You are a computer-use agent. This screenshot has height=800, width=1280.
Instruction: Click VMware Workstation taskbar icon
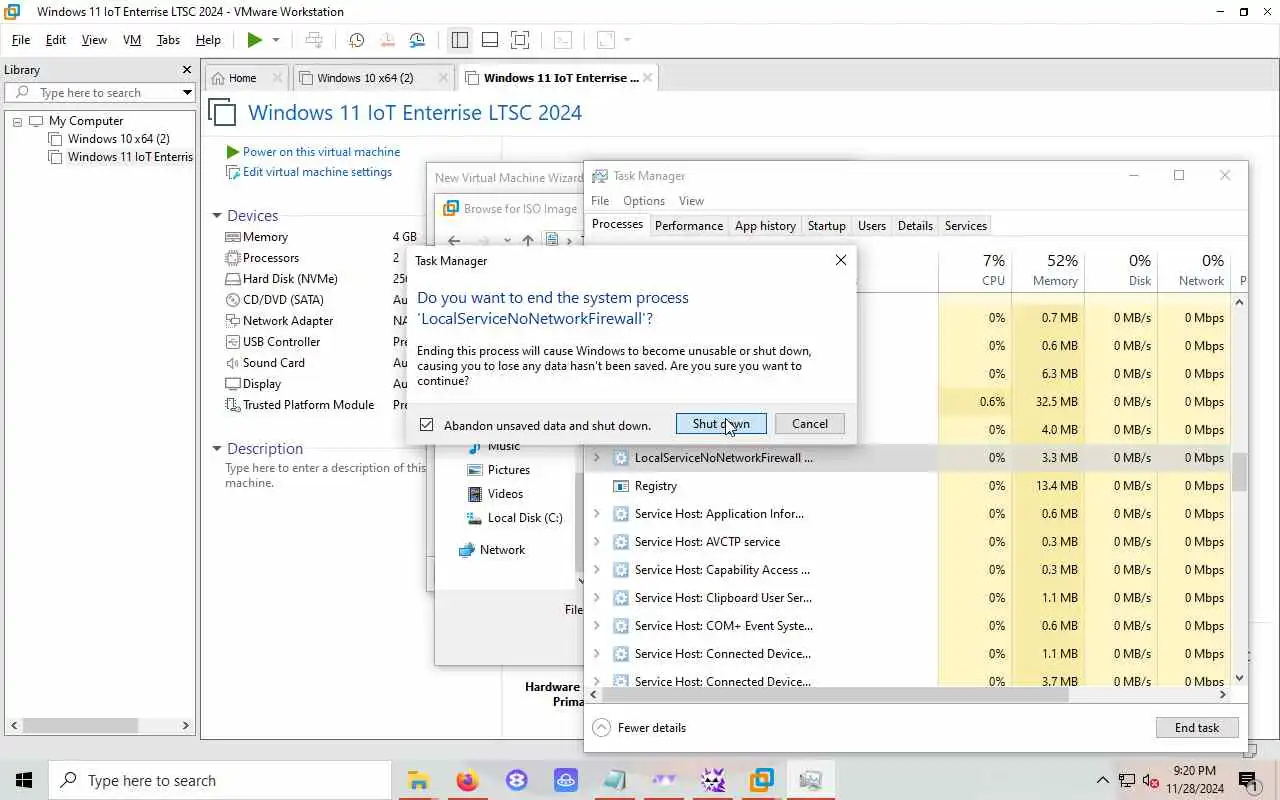coord(762,780)
